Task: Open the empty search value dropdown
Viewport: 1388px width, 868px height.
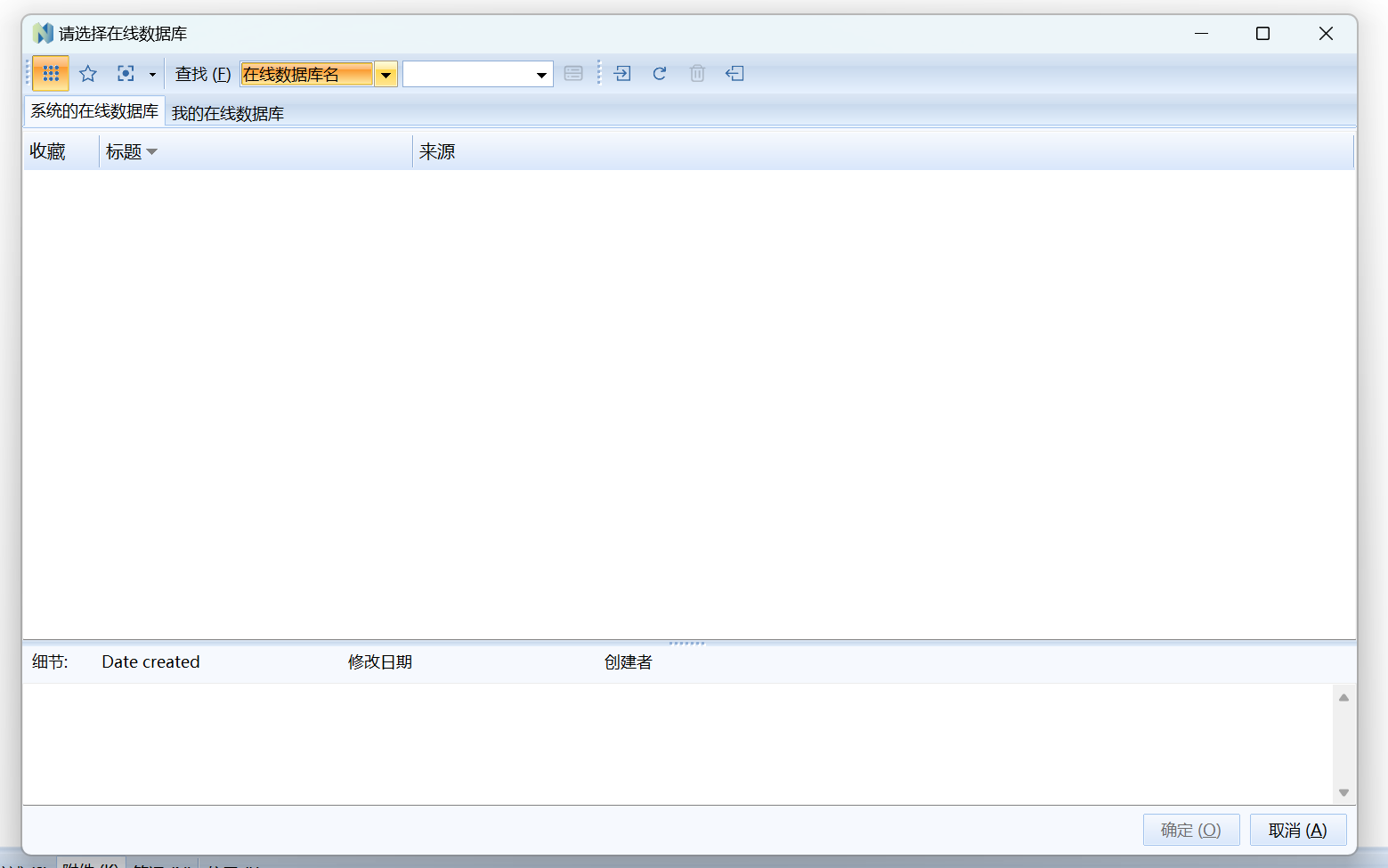Action: (x=541, y=74)
